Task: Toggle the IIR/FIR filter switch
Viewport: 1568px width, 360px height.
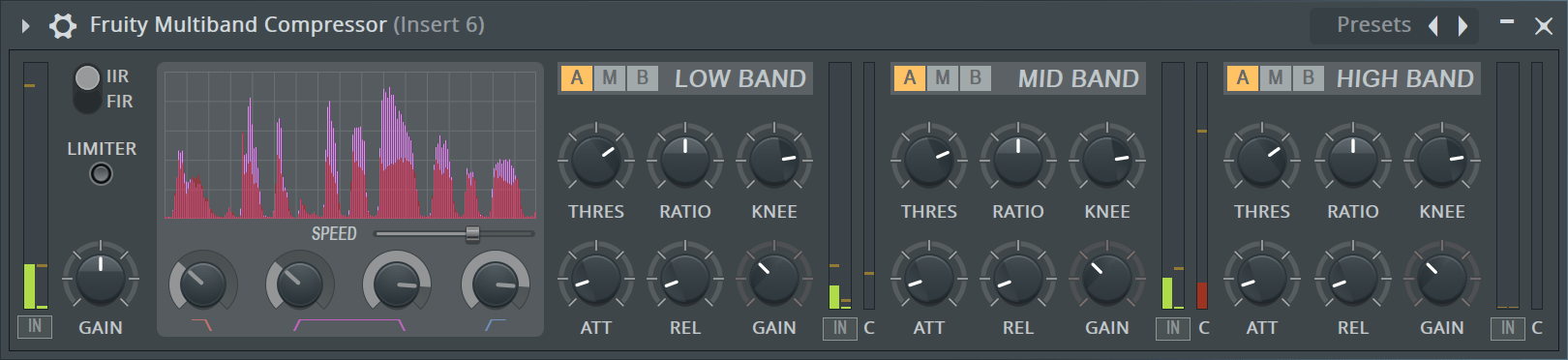Action: point(87,88)
